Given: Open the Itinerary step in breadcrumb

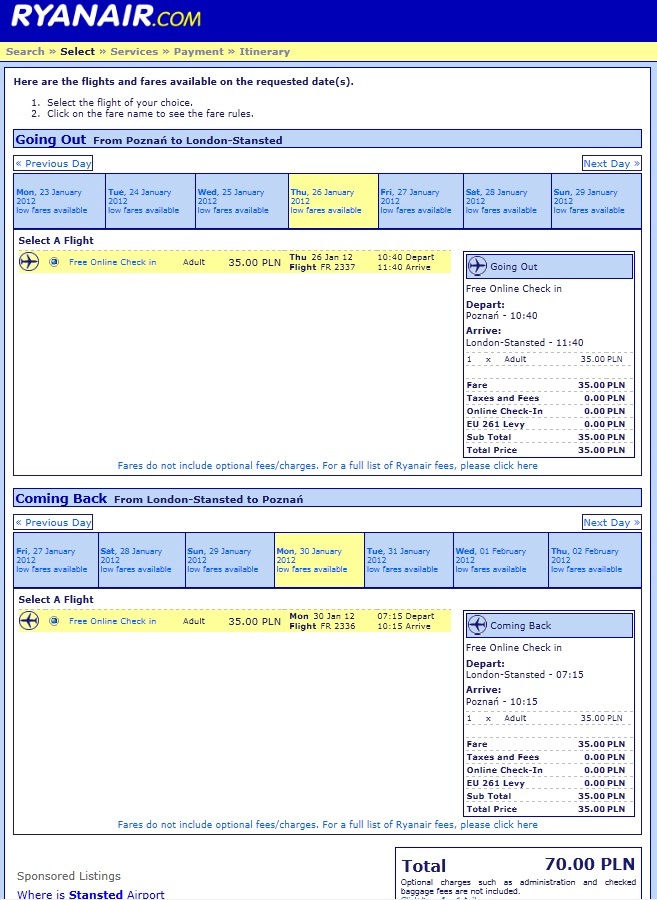Looking at the screenshot, I should click(x=265, y=51).
